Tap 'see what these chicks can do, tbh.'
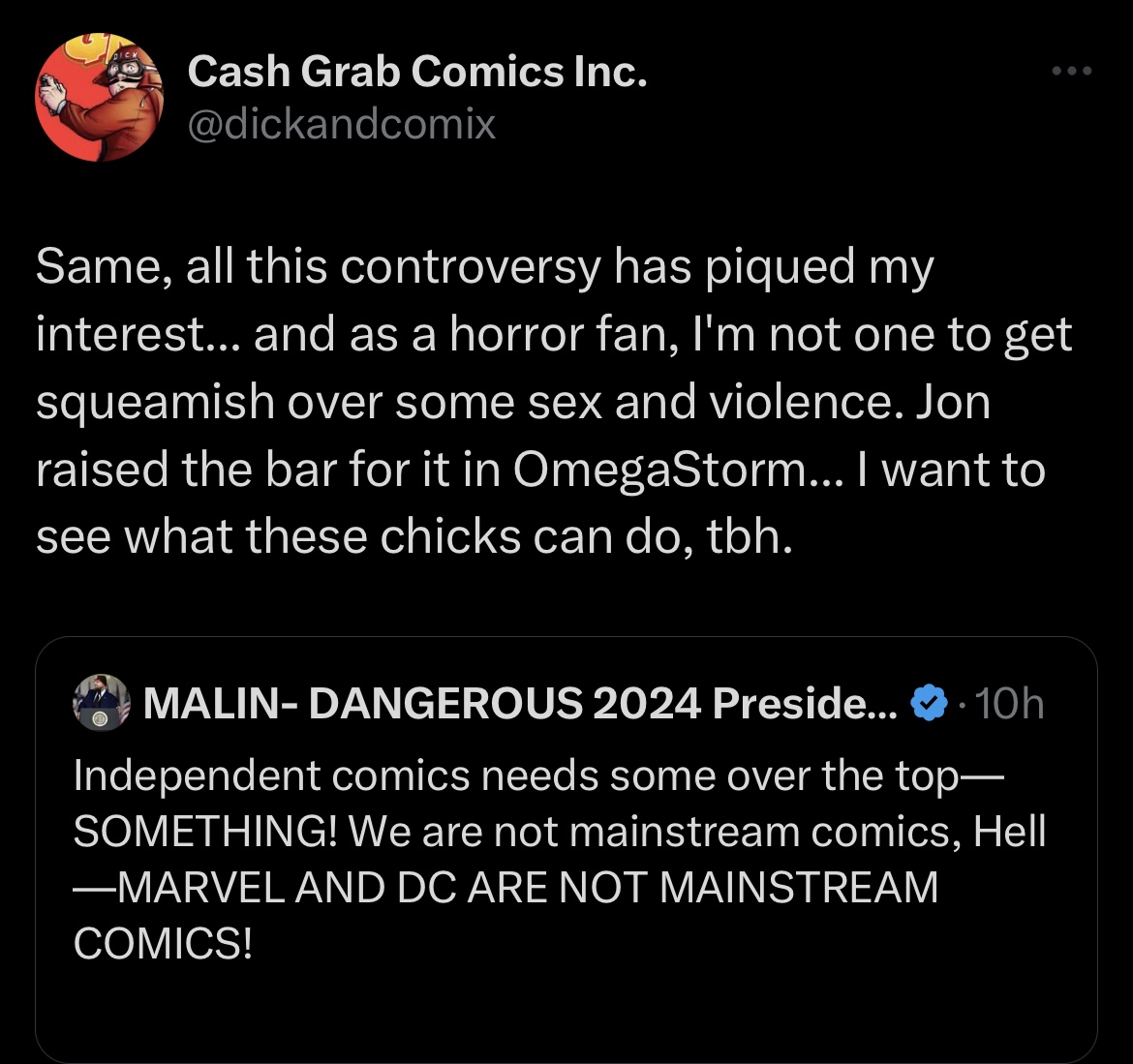Screen dimensions: 1133x1064 pyautogui.click(x=414, y=536)
